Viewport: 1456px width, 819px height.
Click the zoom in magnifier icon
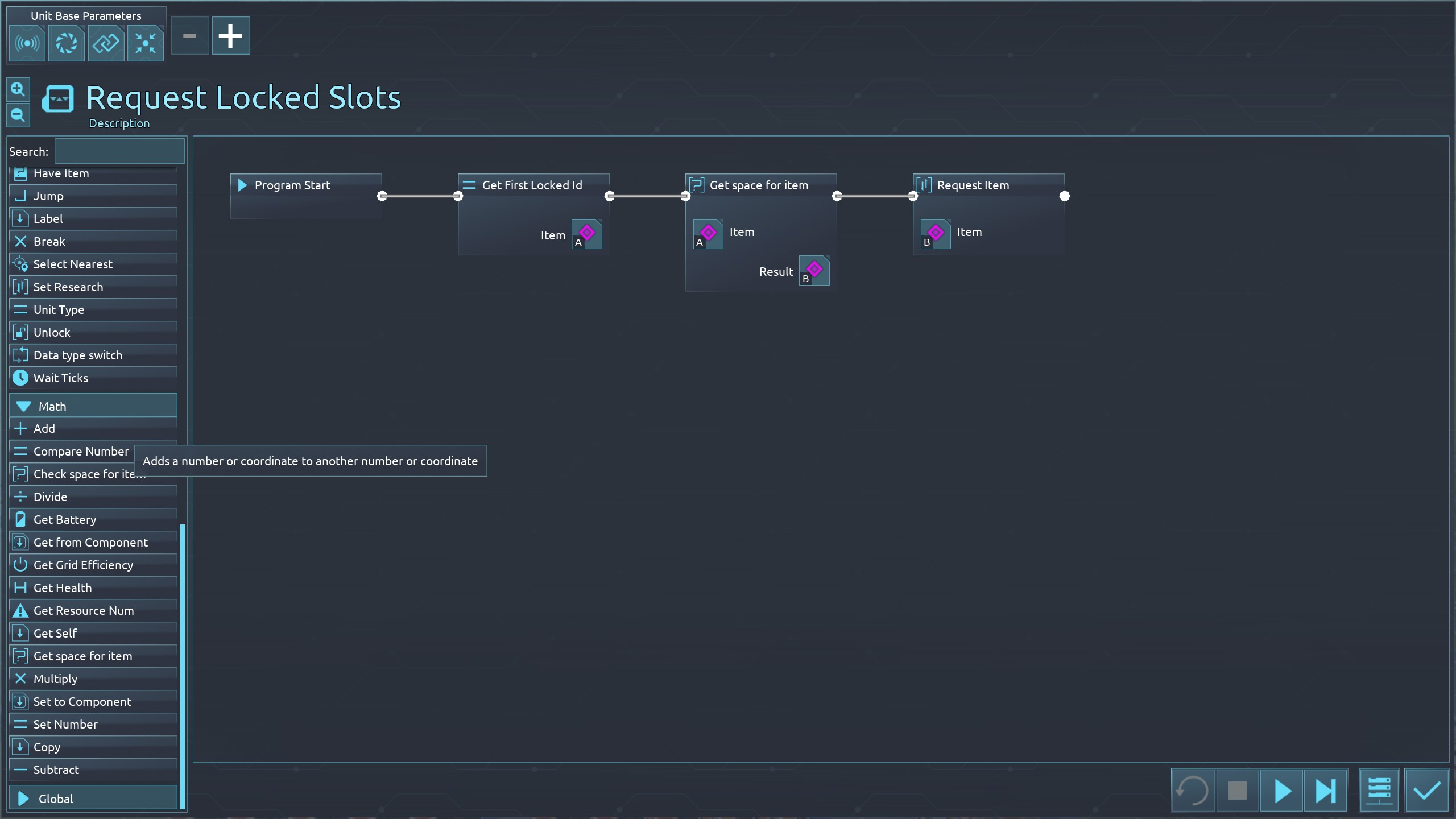(18, 90)
